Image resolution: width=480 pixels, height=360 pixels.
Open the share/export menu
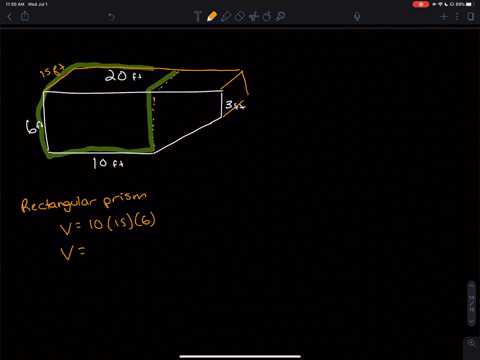tap(25, 16)
